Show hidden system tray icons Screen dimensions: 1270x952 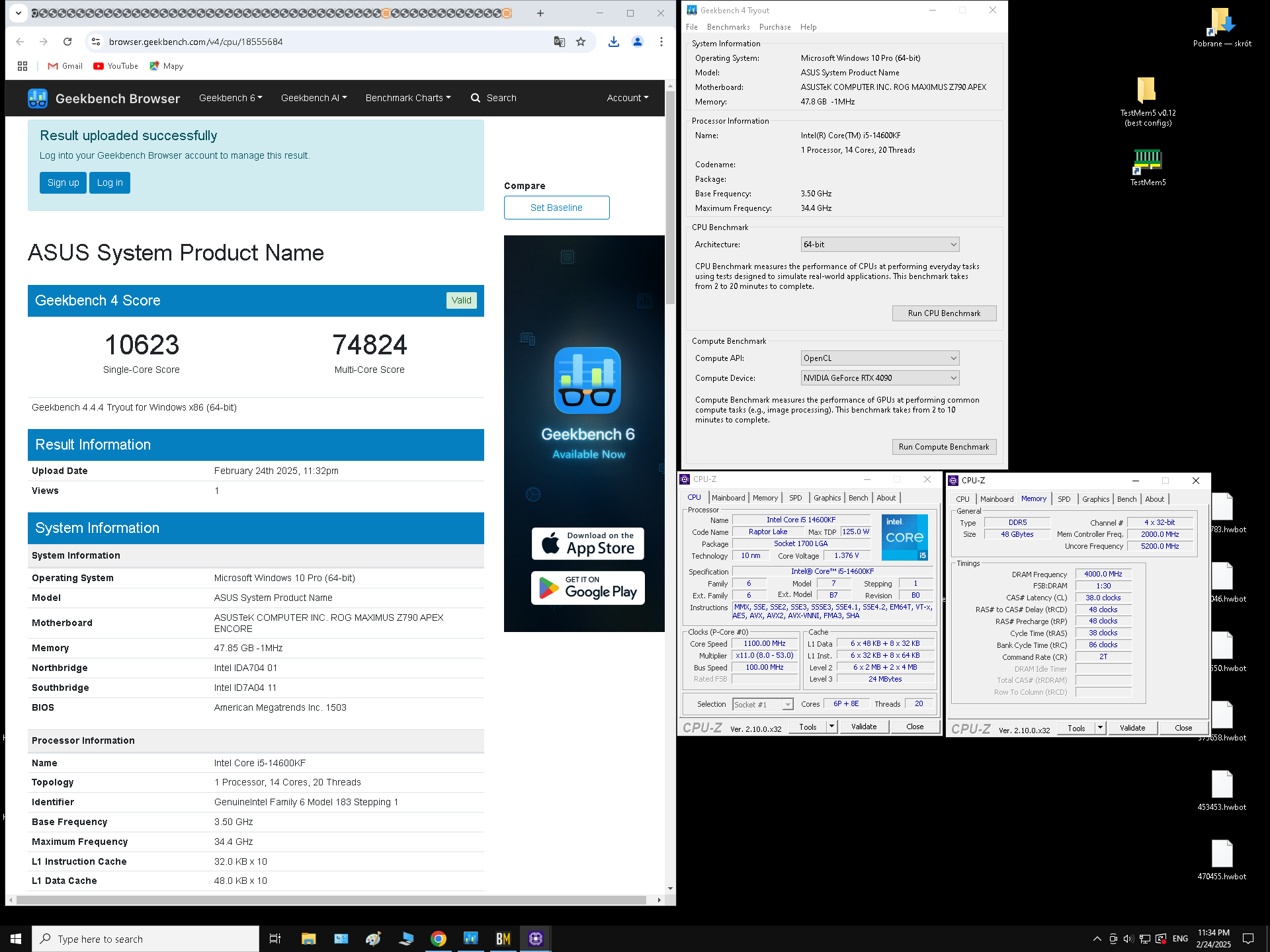point(1097,939)
